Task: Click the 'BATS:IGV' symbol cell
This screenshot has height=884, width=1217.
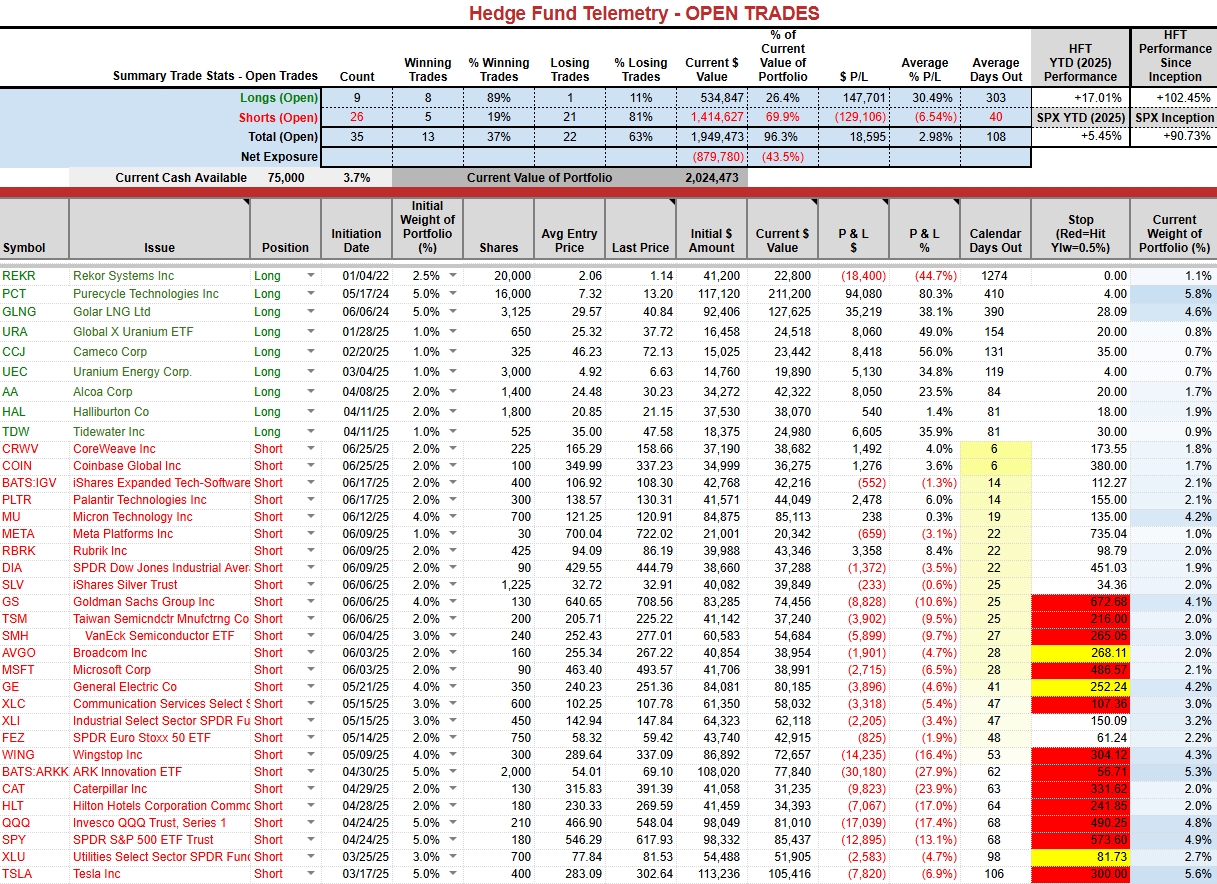Action: (34, 483)
